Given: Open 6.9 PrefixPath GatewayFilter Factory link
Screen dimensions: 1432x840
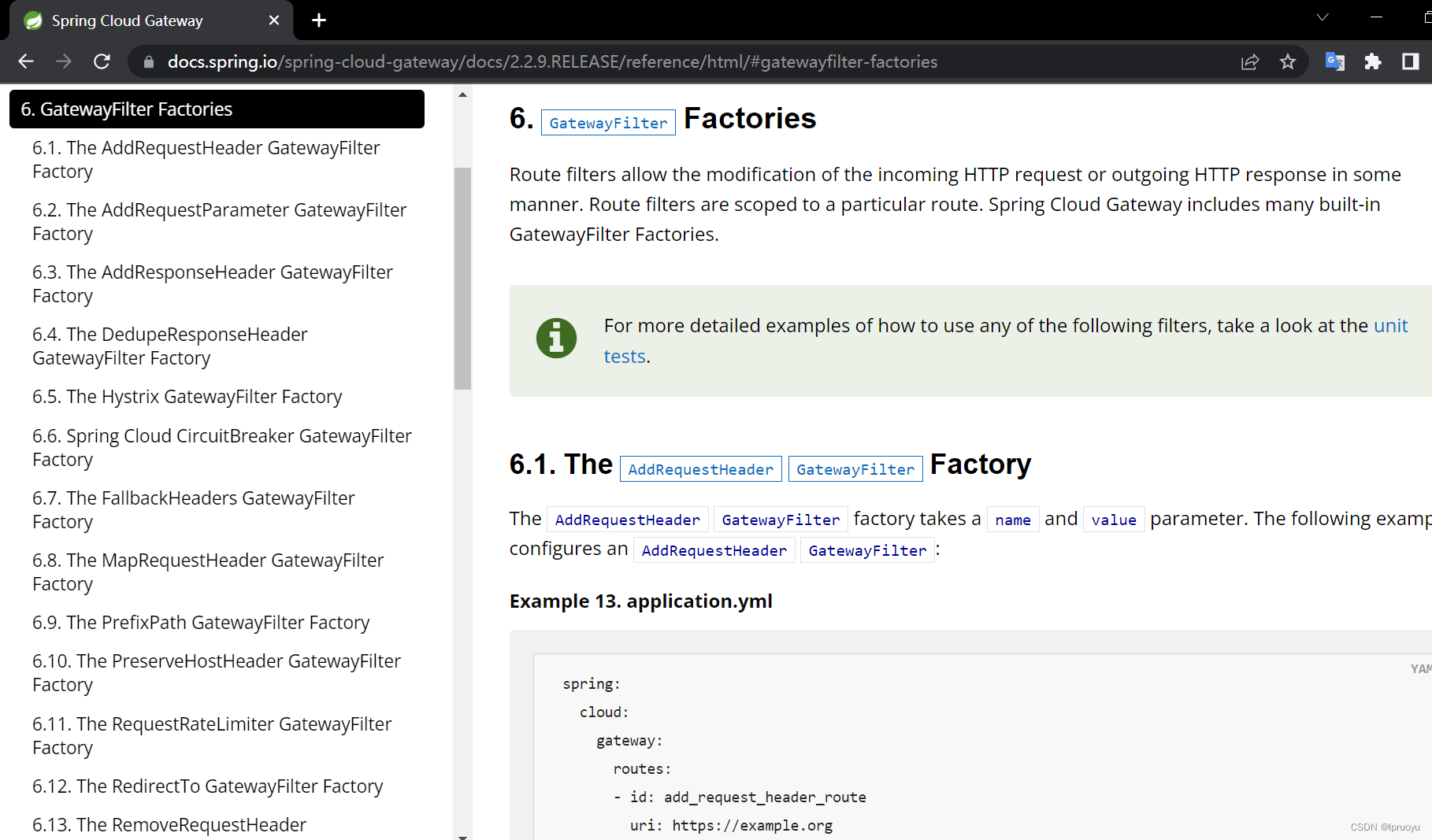Looking at the screenshot, I should point(201,623).
